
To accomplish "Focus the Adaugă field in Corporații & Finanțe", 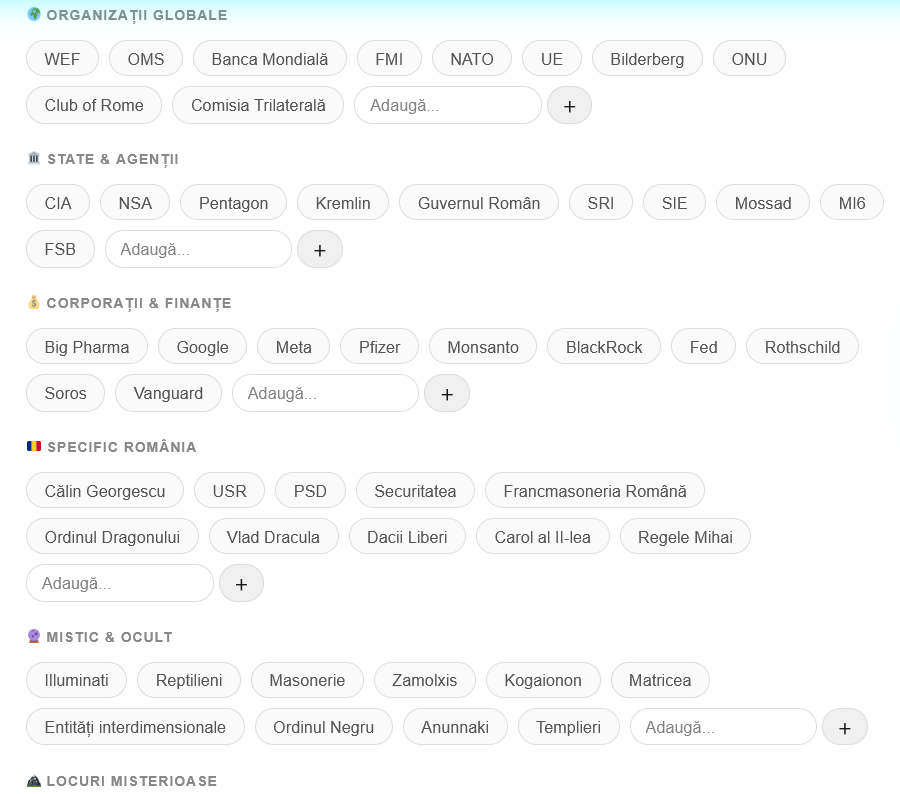I will click(325, 394).
